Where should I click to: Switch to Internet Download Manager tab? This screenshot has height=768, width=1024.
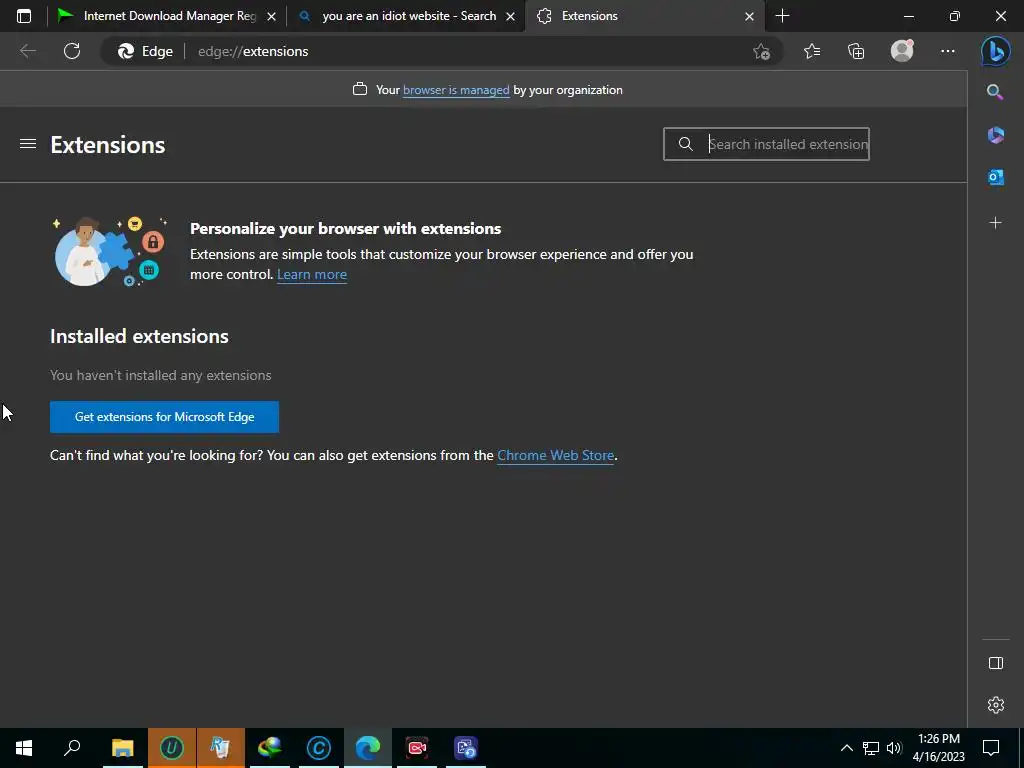pyautogui.click(x=167, y=16)
